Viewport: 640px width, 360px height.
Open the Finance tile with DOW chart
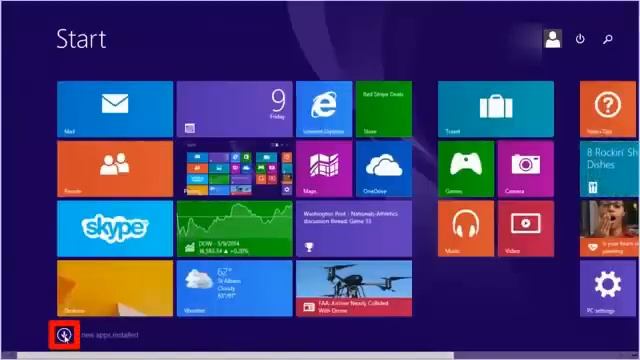[x=235, y=229]
